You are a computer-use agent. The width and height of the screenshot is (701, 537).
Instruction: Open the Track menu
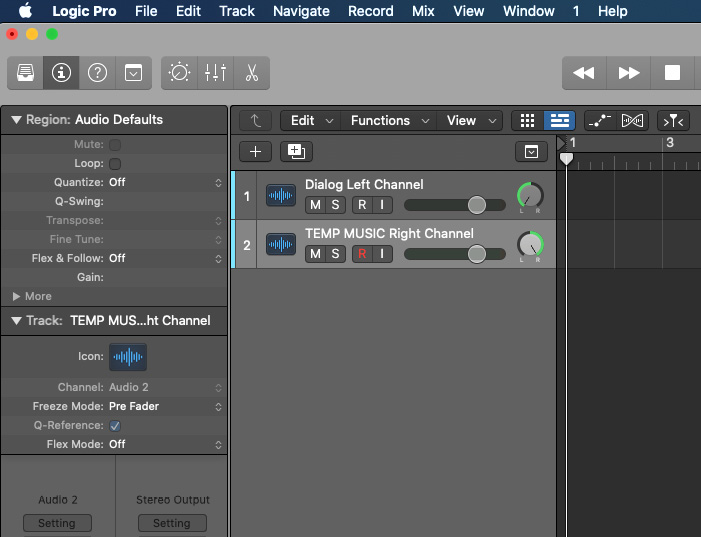[236, 11]
